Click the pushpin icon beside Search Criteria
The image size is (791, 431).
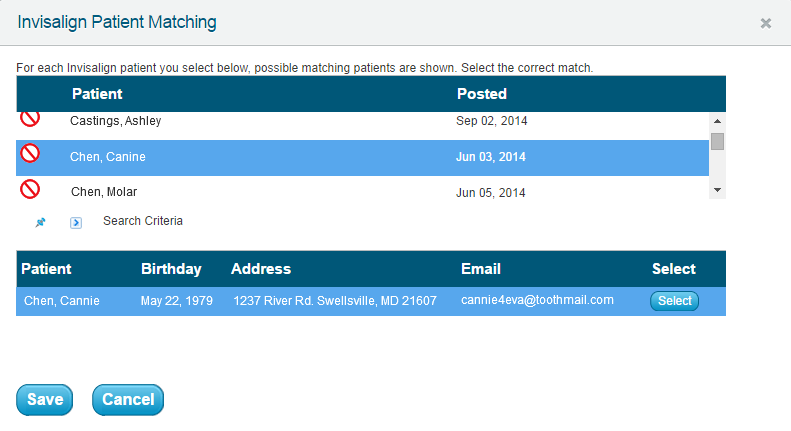pyautogui.click(x=40, y=222)
